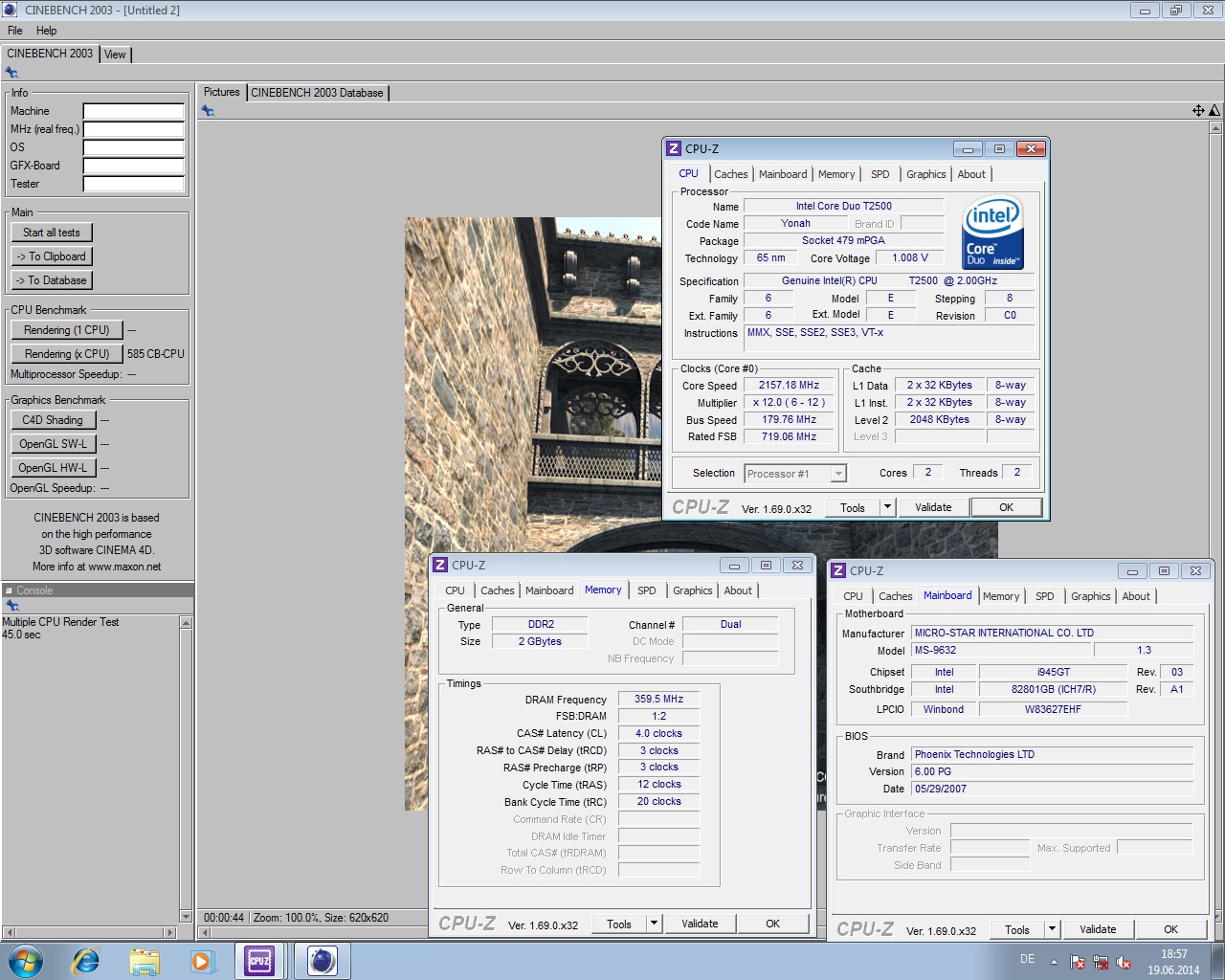Screen dimensions: 1225x980
Task: Open the Caches tab in top CPU-Z window
Action: point(730,174)
